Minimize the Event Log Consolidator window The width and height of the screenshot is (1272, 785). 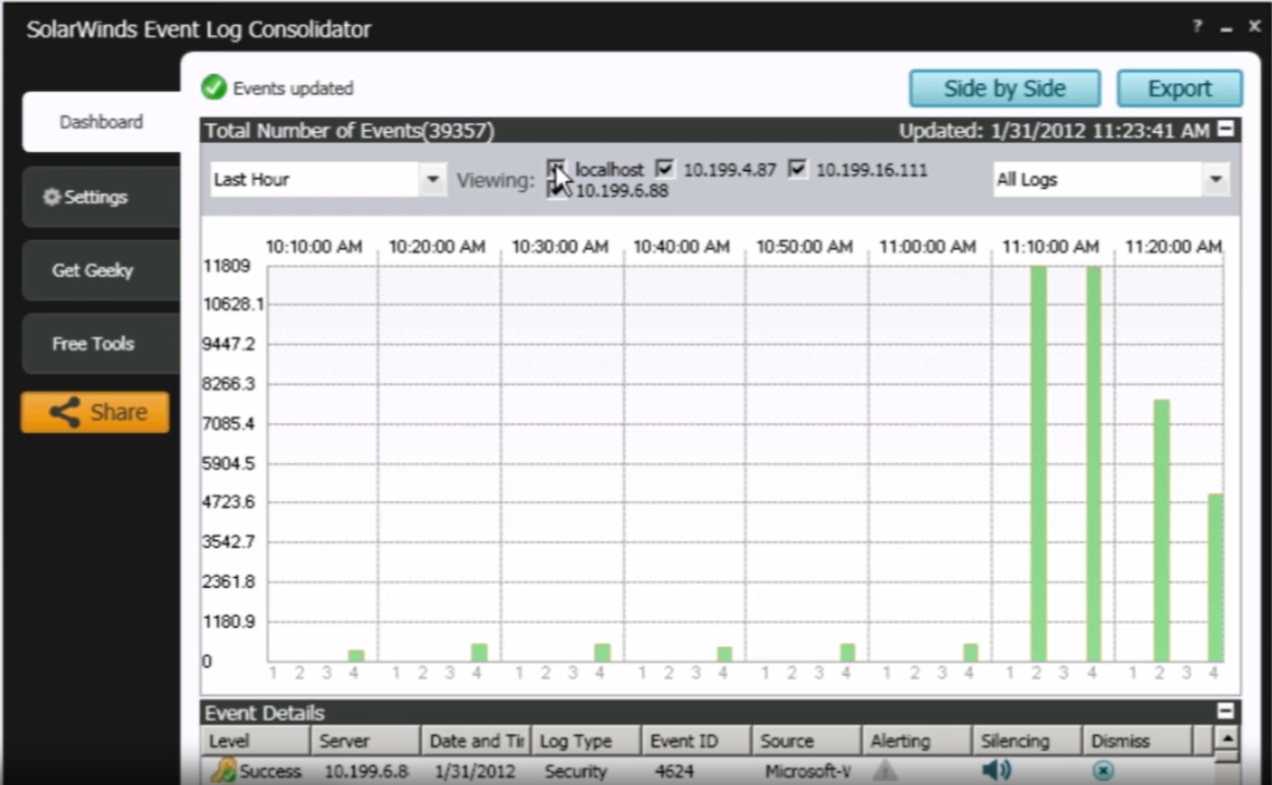(1227, 29)
